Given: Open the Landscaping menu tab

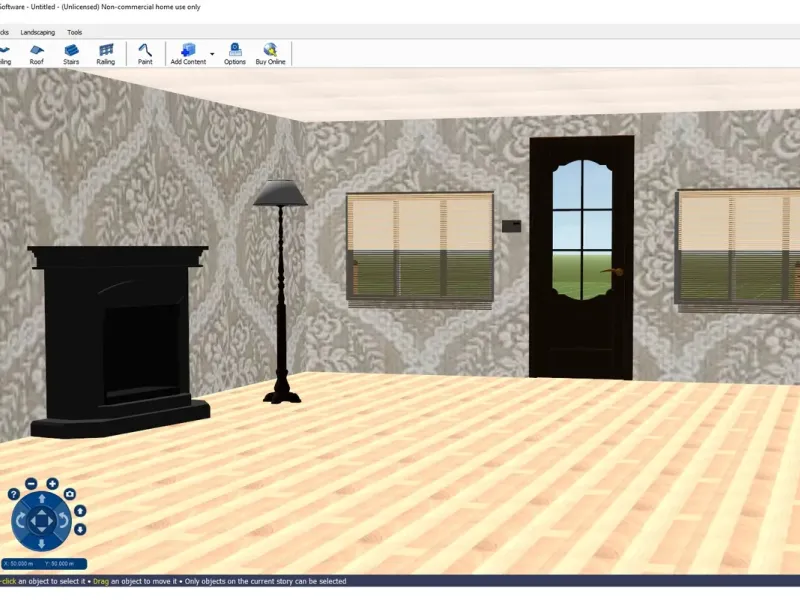Looking at the screenshot, I should (38, 32).
